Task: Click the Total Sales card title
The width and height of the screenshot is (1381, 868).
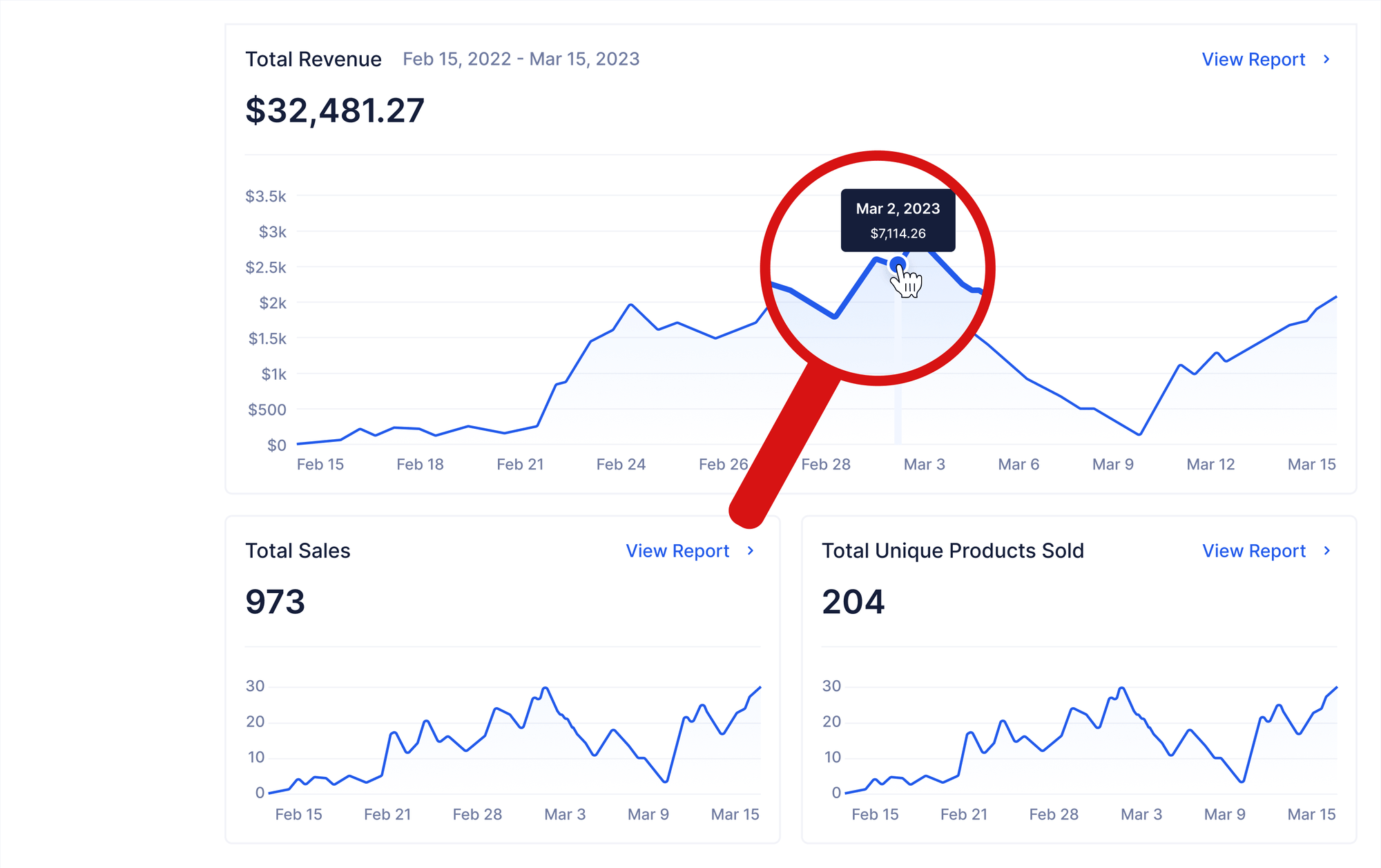Action: [x=298, y=551]
